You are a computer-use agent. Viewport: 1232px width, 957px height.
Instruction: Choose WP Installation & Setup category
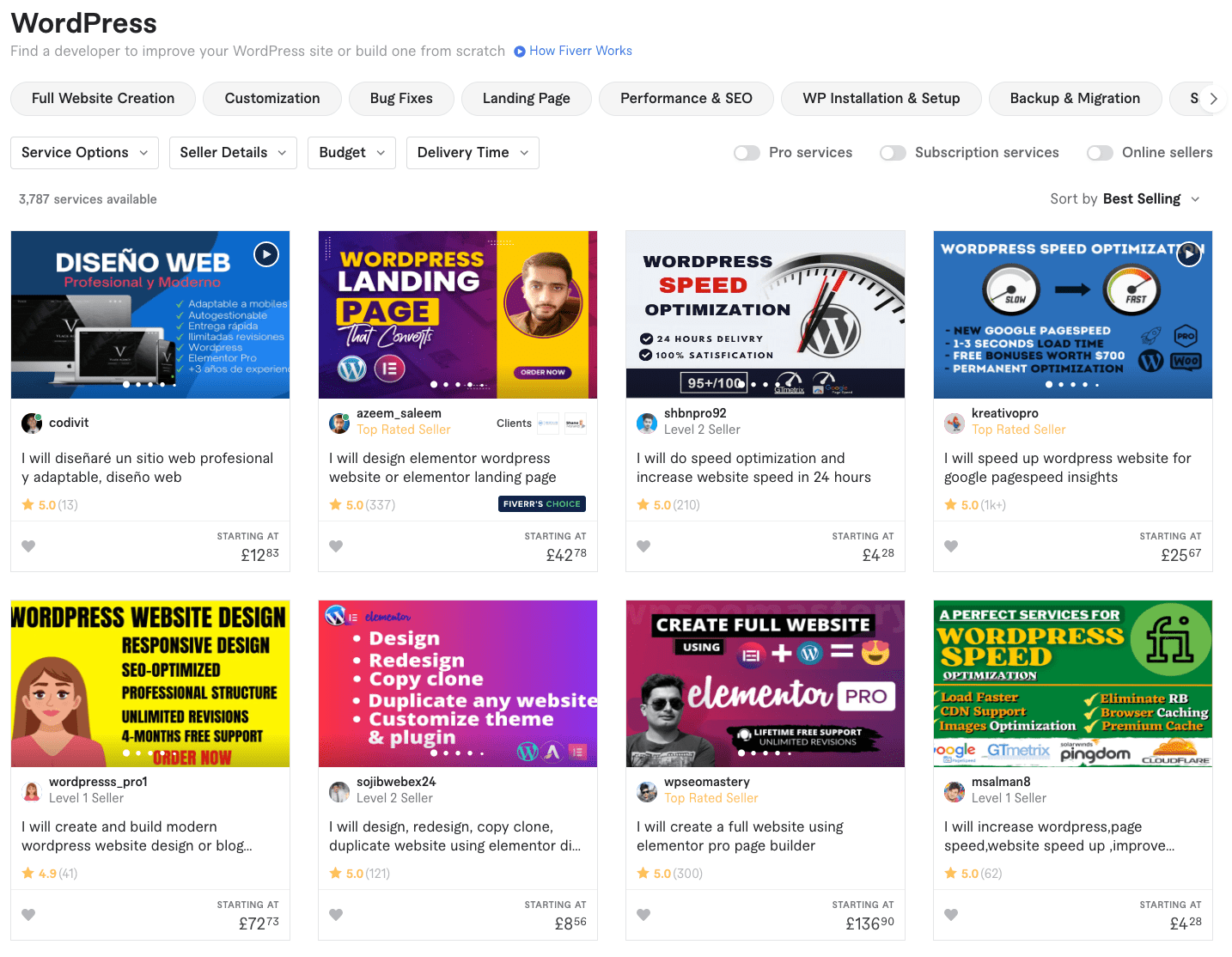(x=881, y=99)
